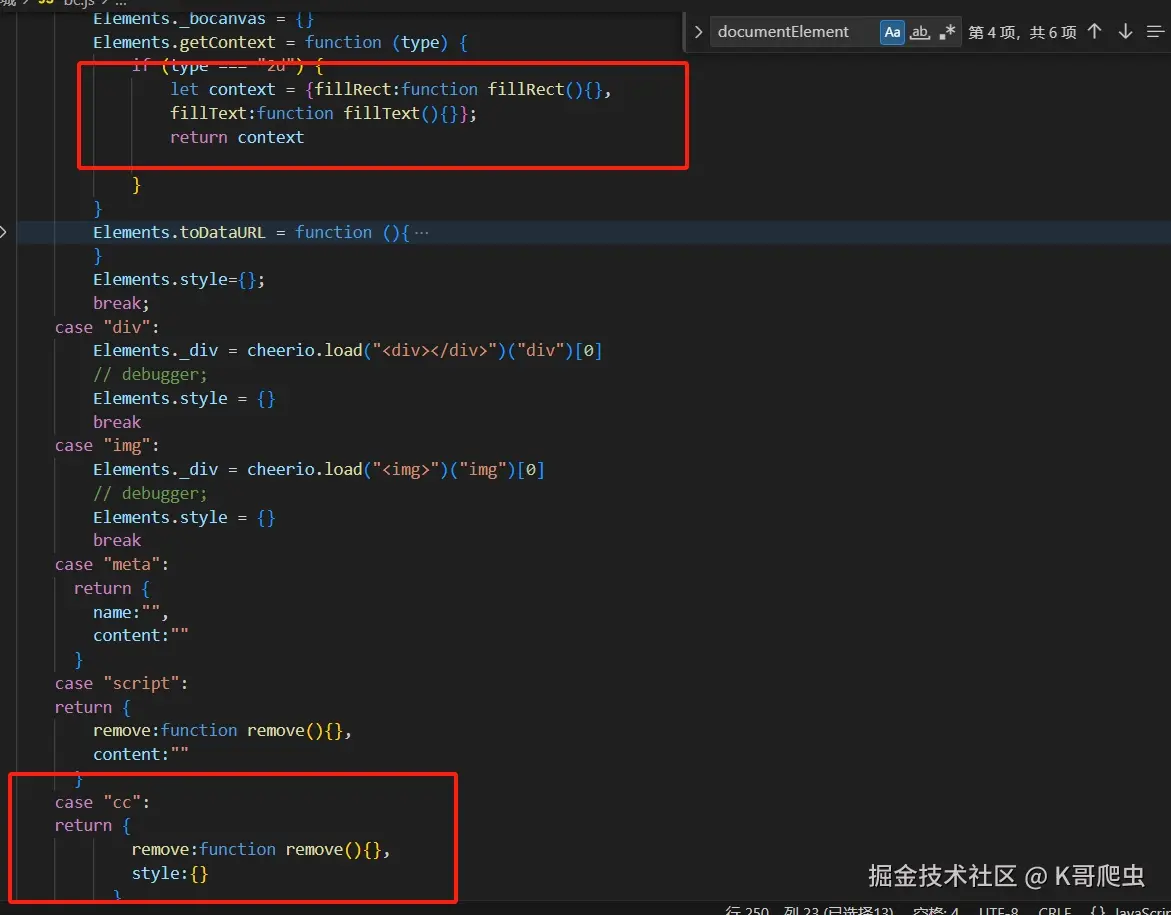
Task: Click 'return {' under case "meta"
Action: [111, 589]
